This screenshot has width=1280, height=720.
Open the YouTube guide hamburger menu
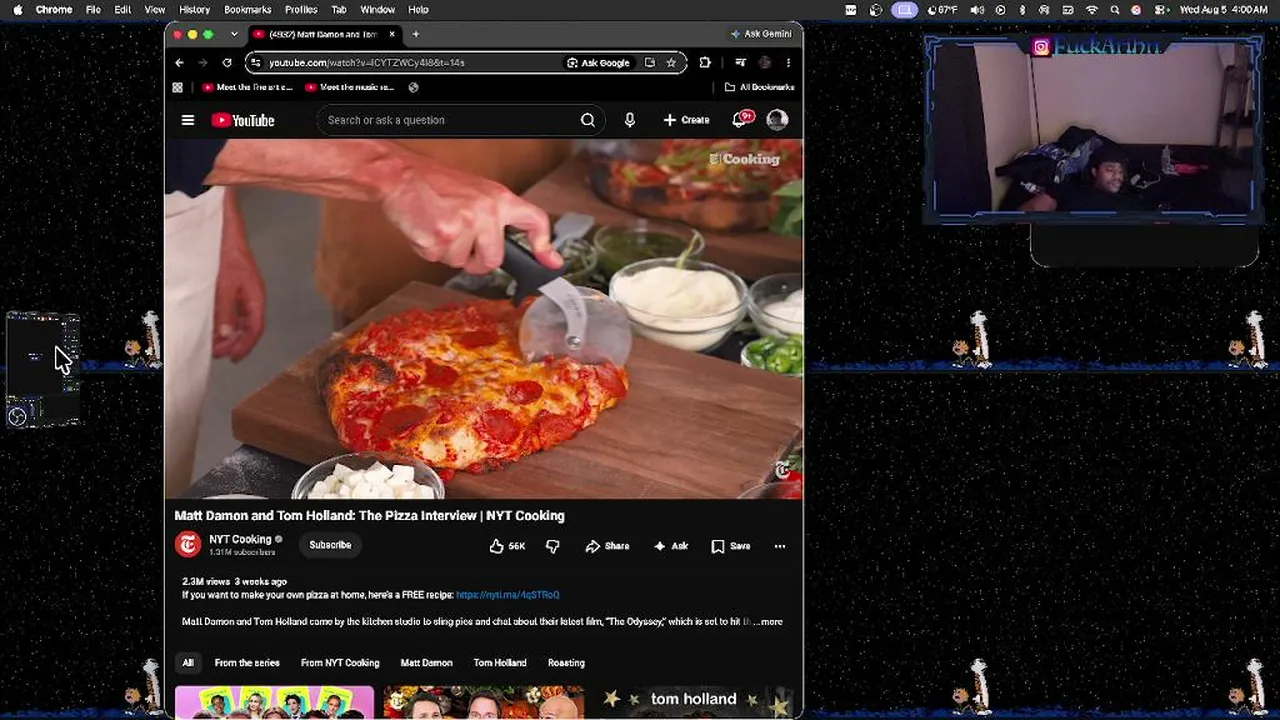tap(188, 120)
